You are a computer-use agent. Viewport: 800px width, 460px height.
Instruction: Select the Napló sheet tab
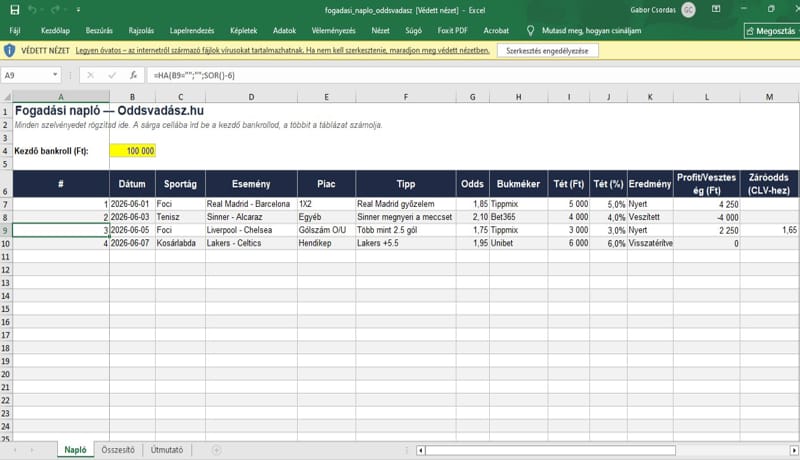76,450
